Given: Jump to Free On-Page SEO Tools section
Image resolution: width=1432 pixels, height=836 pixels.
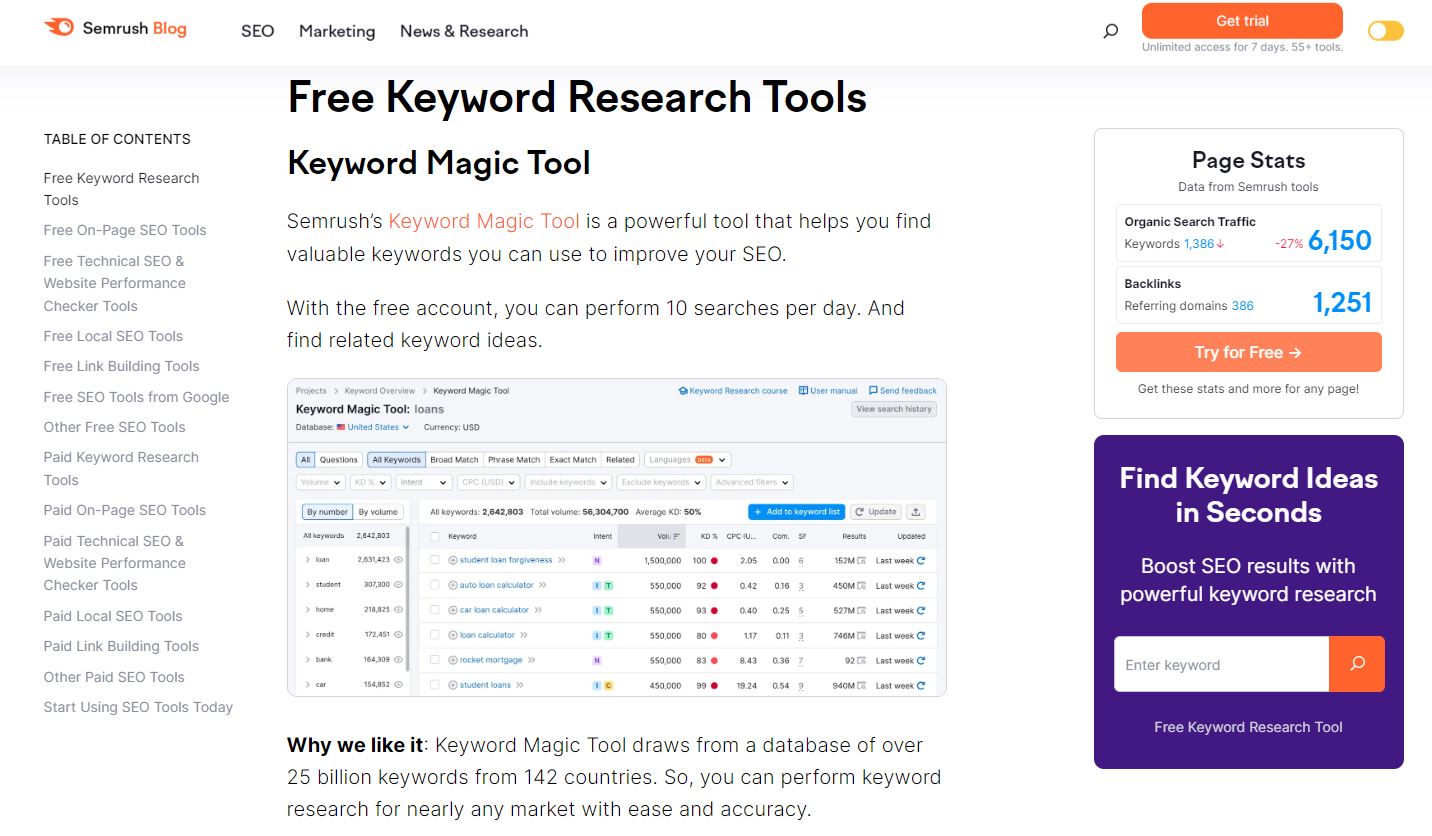Looking at the screenshot, I should (x=125, y=230).
